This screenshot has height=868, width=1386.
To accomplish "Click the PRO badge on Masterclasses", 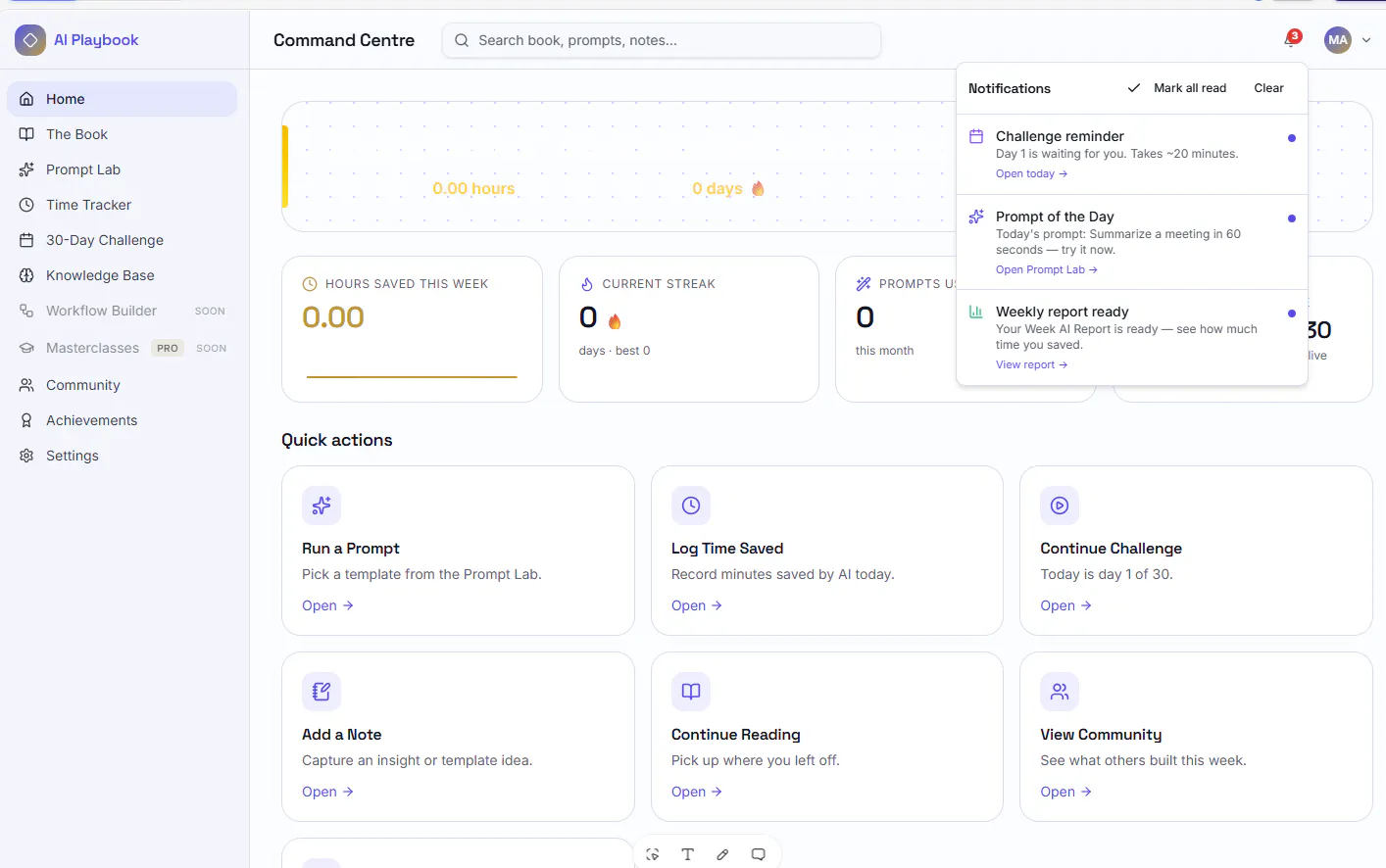I will (168, 348).
